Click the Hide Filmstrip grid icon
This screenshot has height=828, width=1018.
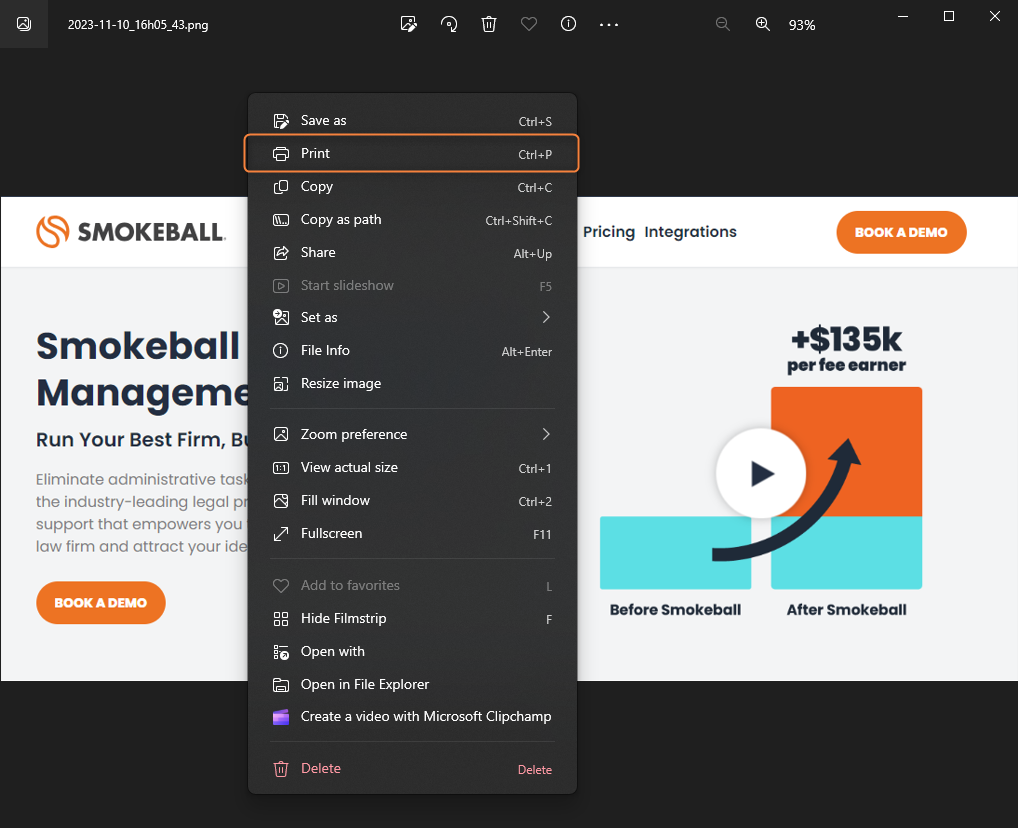[280, 619]
